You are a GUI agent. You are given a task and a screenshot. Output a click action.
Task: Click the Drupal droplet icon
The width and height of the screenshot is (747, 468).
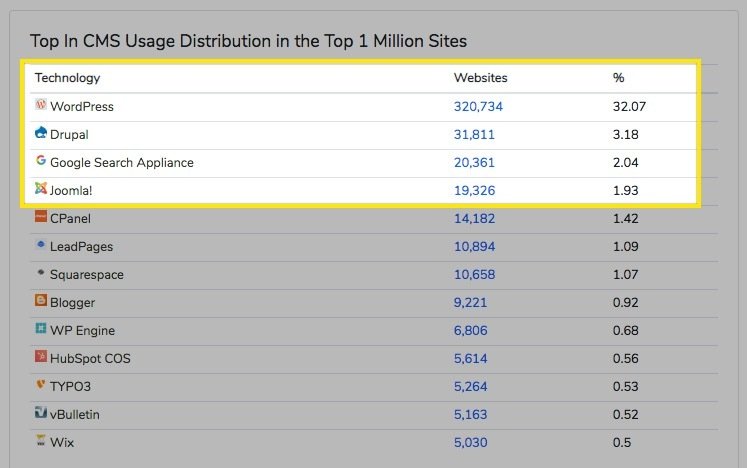click(x=41, y=132)
